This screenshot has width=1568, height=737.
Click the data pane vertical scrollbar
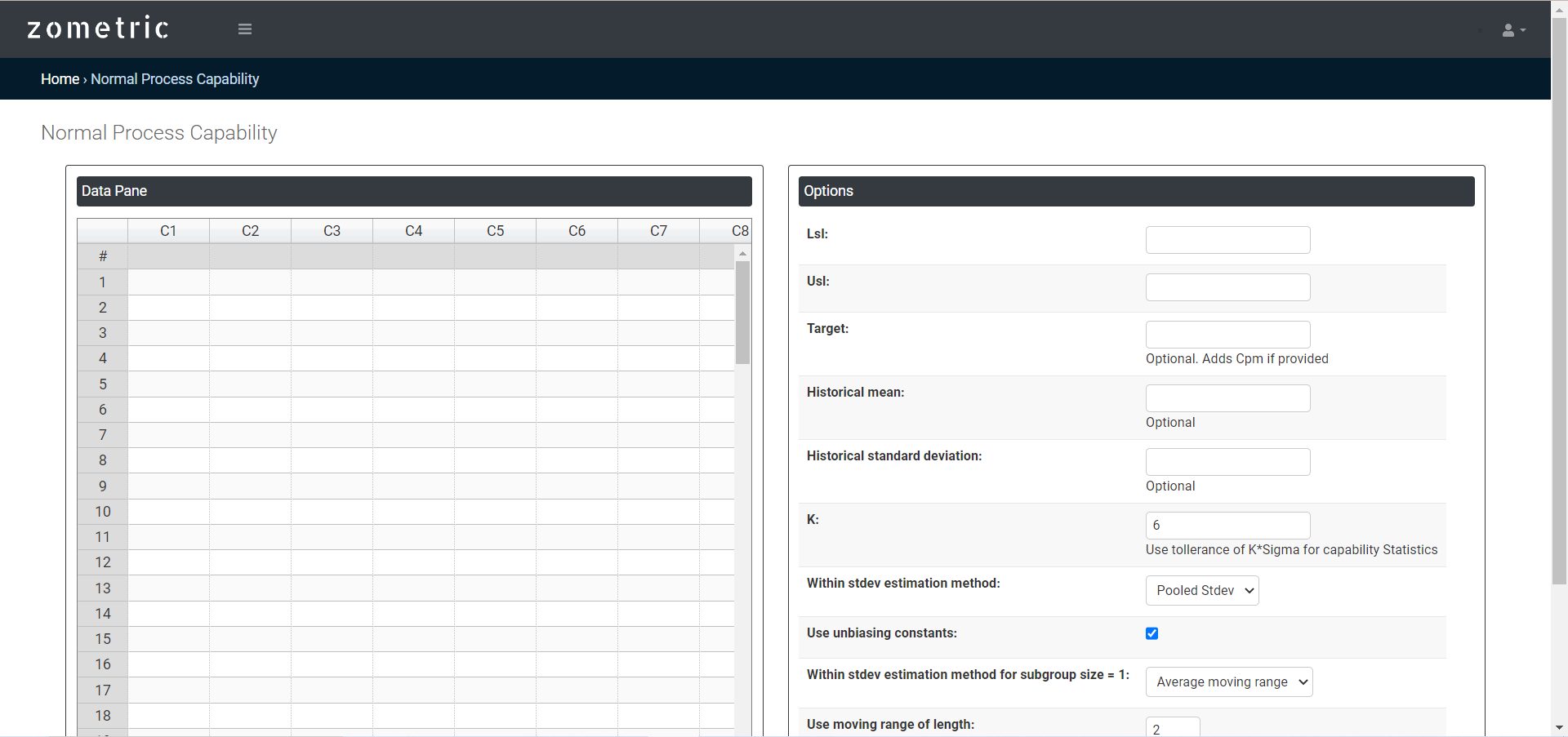(x=742, y=313)
